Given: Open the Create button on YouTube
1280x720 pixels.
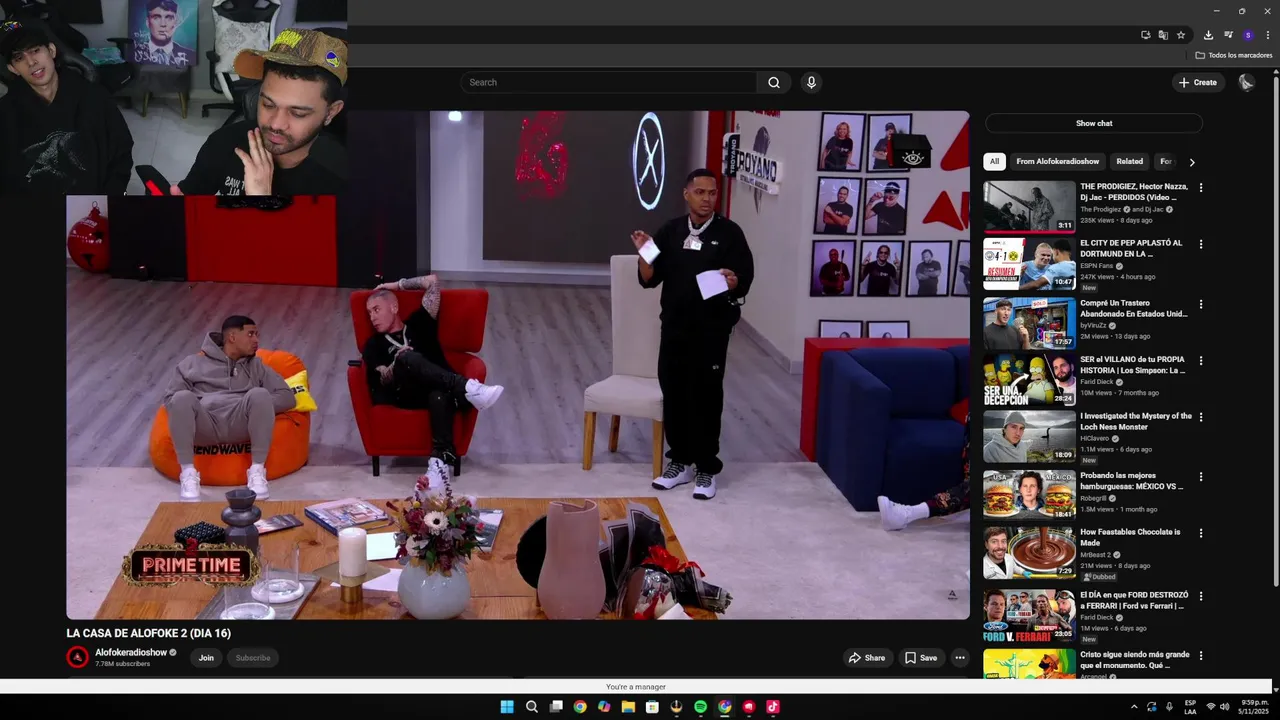Looking at the screenshot, I should coord(1198,82).
